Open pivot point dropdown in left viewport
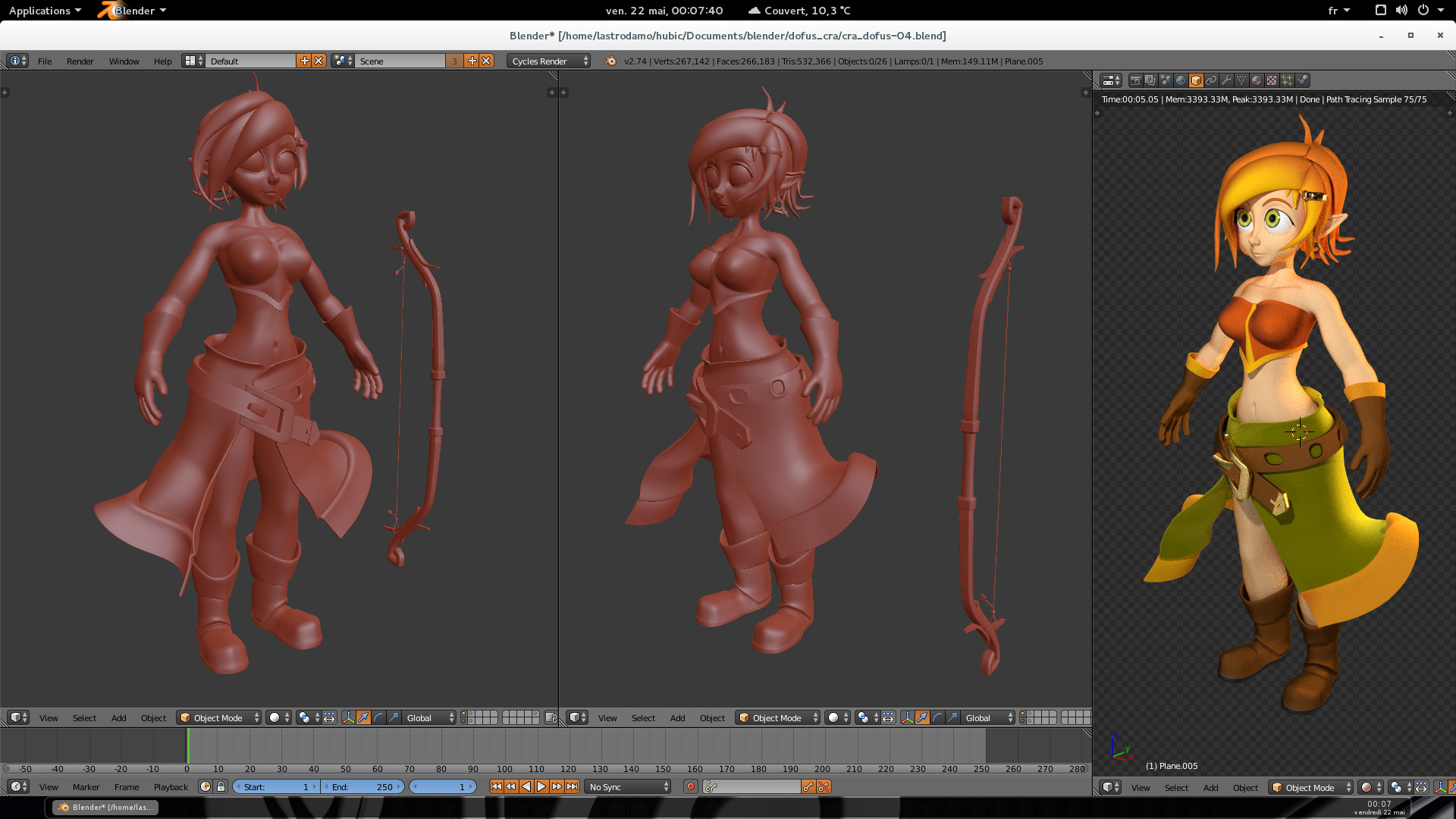Image resolution: width=1456 pixels, height=819 pixels. pyautogui.click(x=308, y=717)
